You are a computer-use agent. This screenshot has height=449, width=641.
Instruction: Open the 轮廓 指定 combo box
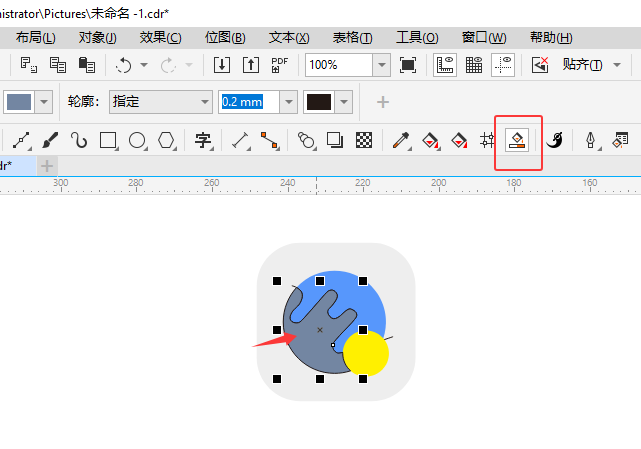161,102
